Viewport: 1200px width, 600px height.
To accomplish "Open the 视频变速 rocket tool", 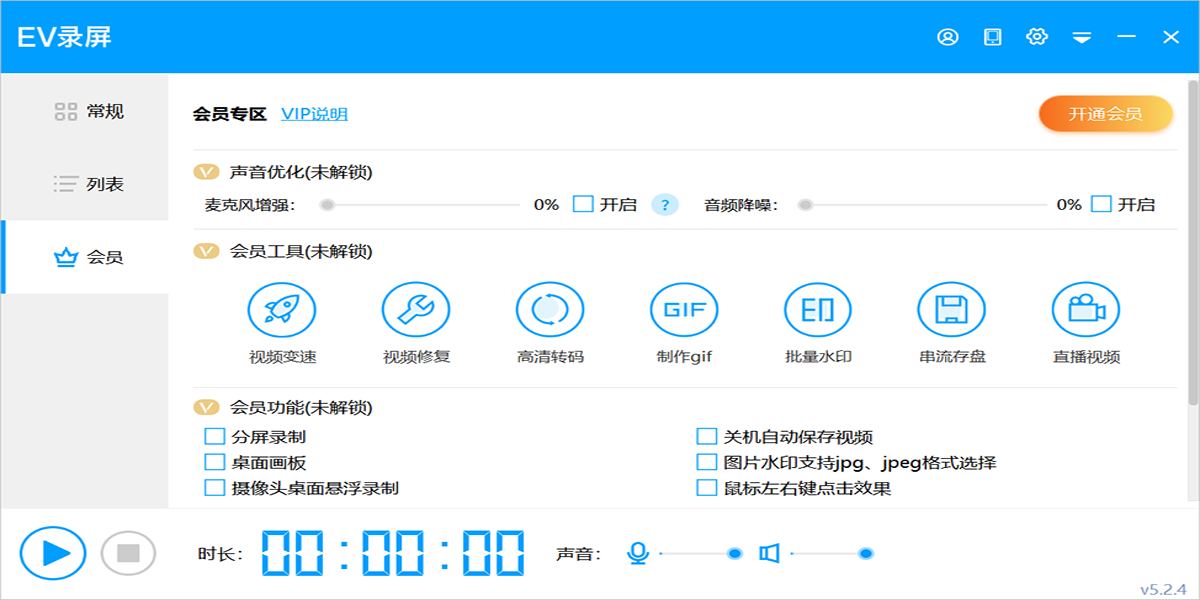I will pyautogui.click(x=282, y=310).
